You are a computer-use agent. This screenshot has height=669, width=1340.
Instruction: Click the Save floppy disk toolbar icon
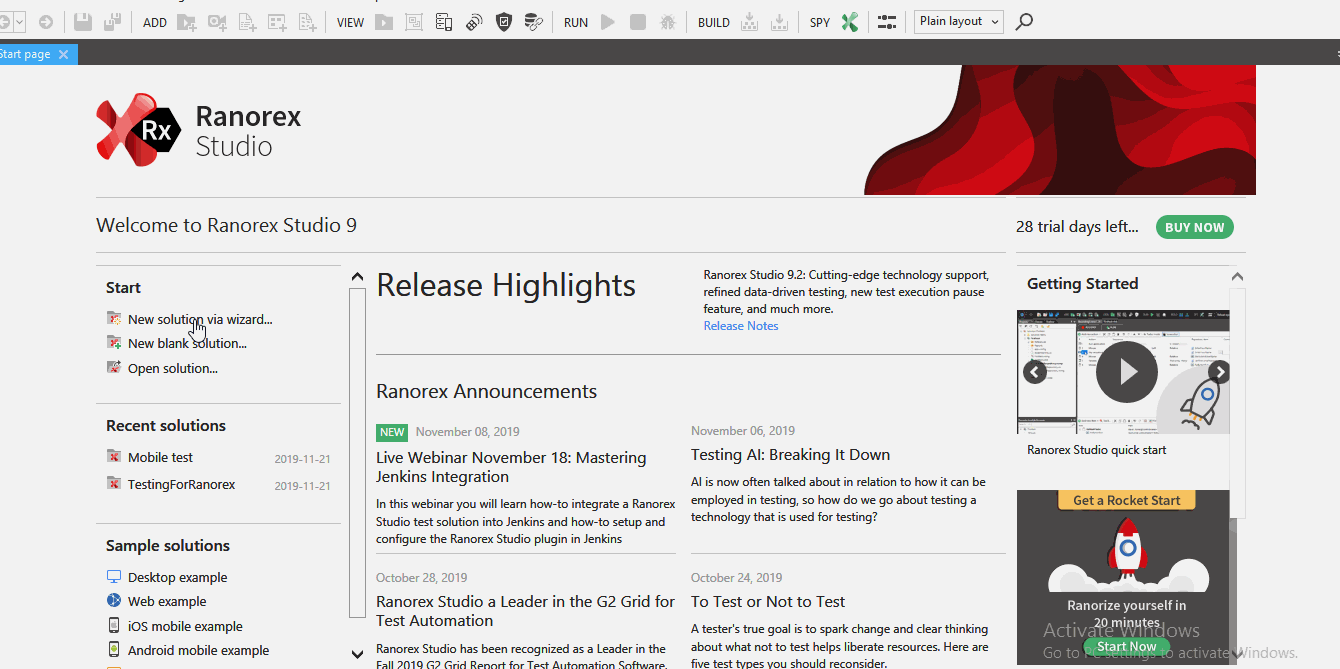tap(83, 22)
